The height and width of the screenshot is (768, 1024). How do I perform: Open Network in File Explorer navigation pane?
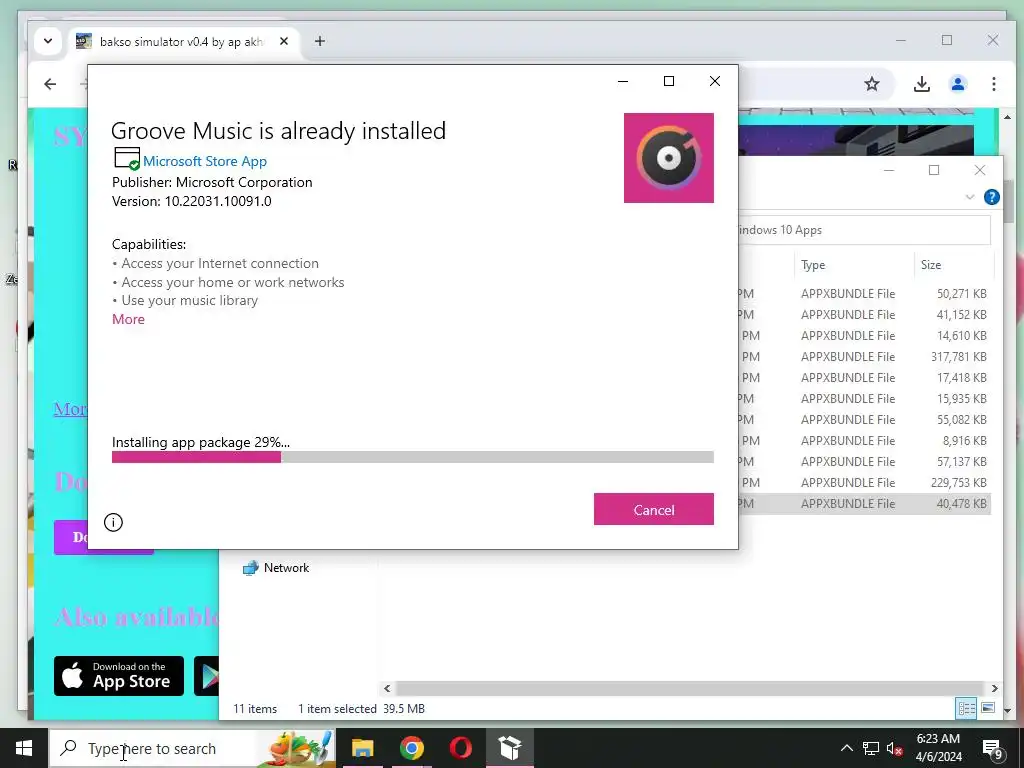276,568
